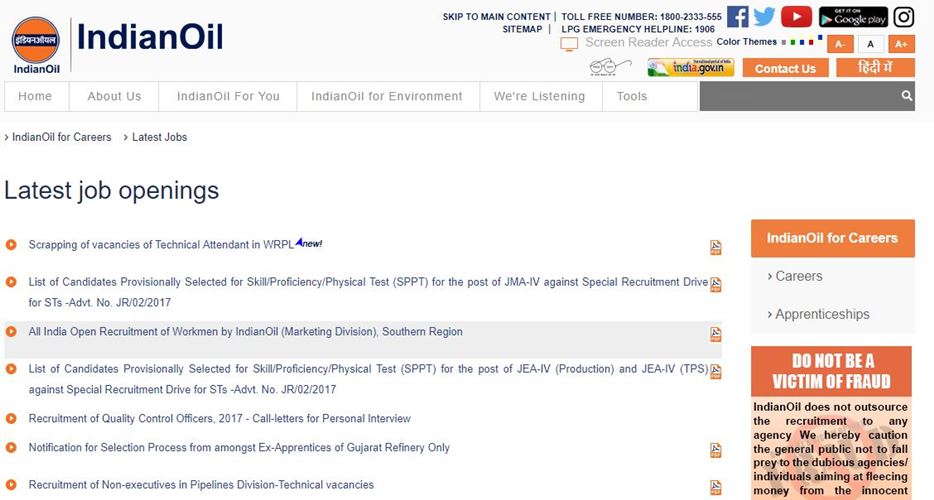
Task: Open the IndianOil Facebook page icon
Action: (737, 17)
